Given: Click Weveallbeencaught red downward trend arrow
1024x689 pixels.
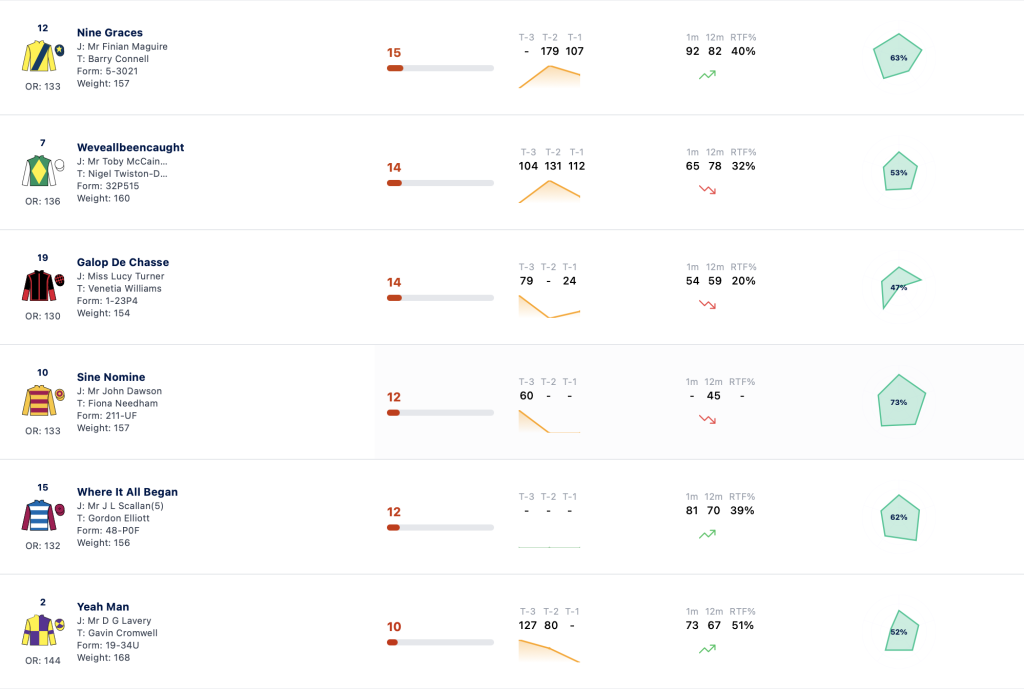Looking at the screenshot, I should (x=707, y=190).
